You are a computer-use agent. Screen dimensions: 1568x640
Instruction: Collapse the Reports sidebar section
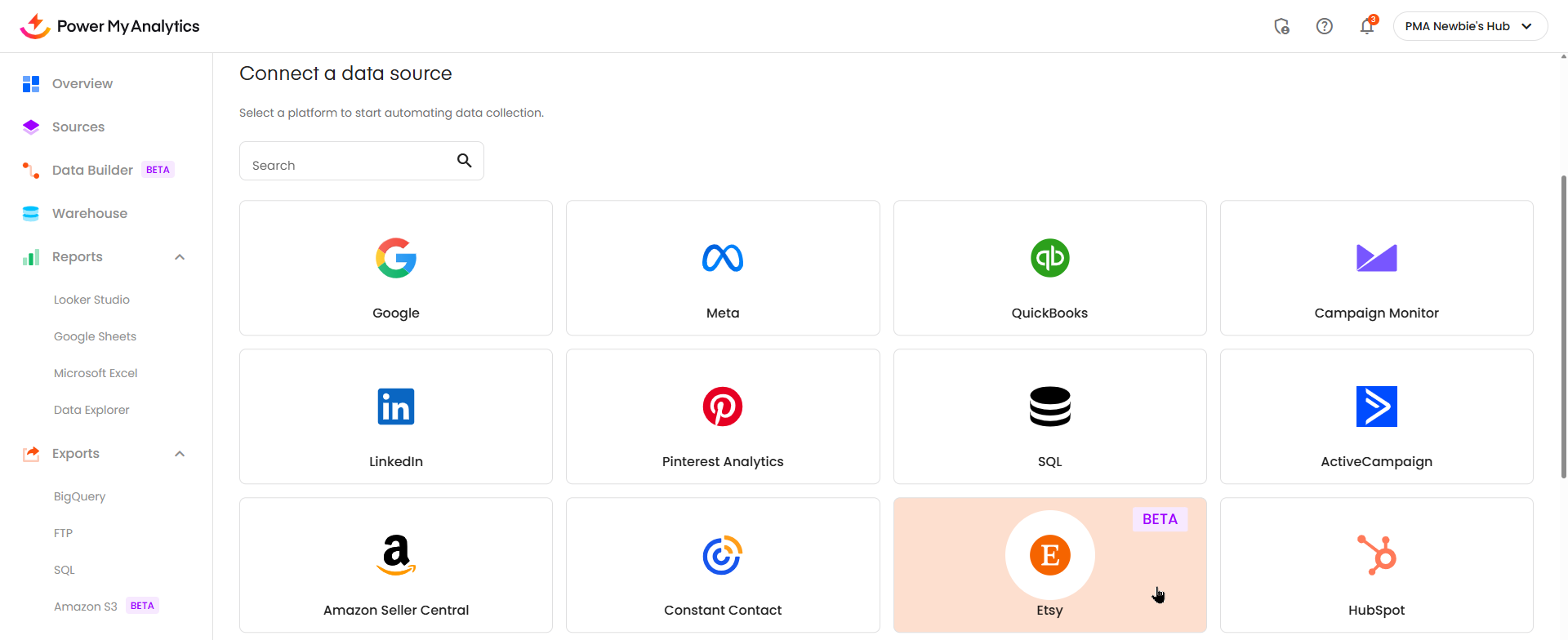tap(180, 257)
